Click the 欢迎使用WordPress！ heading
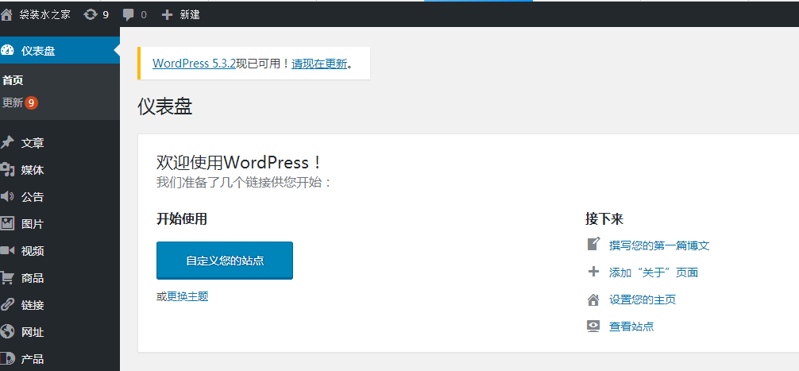Screen dimensions: 799x371 [239, 163]
